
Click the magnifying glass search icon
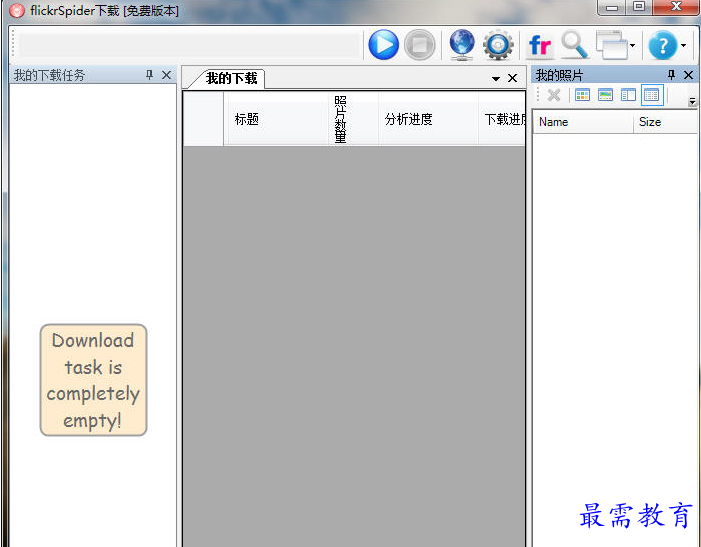tap(575, 45)
